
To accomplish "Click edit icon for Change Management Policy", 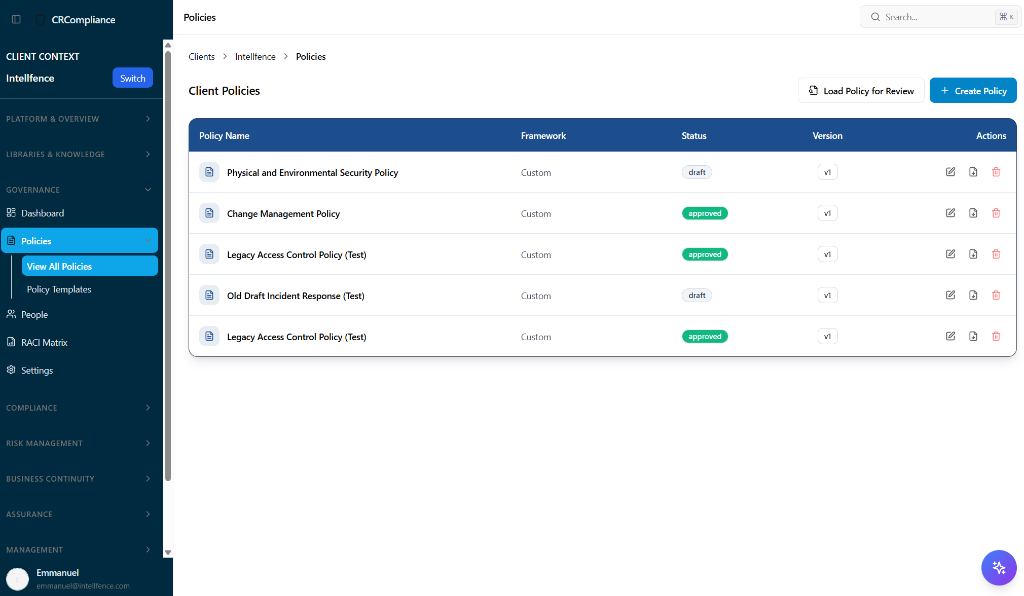I will point(950,213).
